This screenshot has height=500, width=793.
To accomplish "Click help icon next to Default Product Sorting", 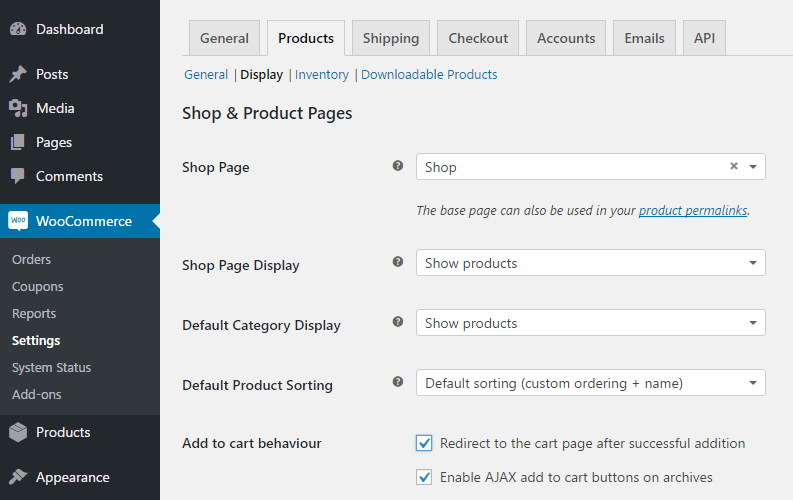I will tap(398, 382).
